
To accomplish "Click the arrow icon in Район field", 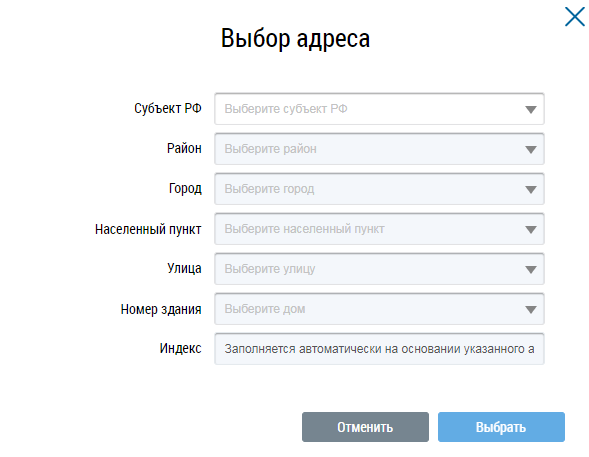I will (x=530, y=149).
